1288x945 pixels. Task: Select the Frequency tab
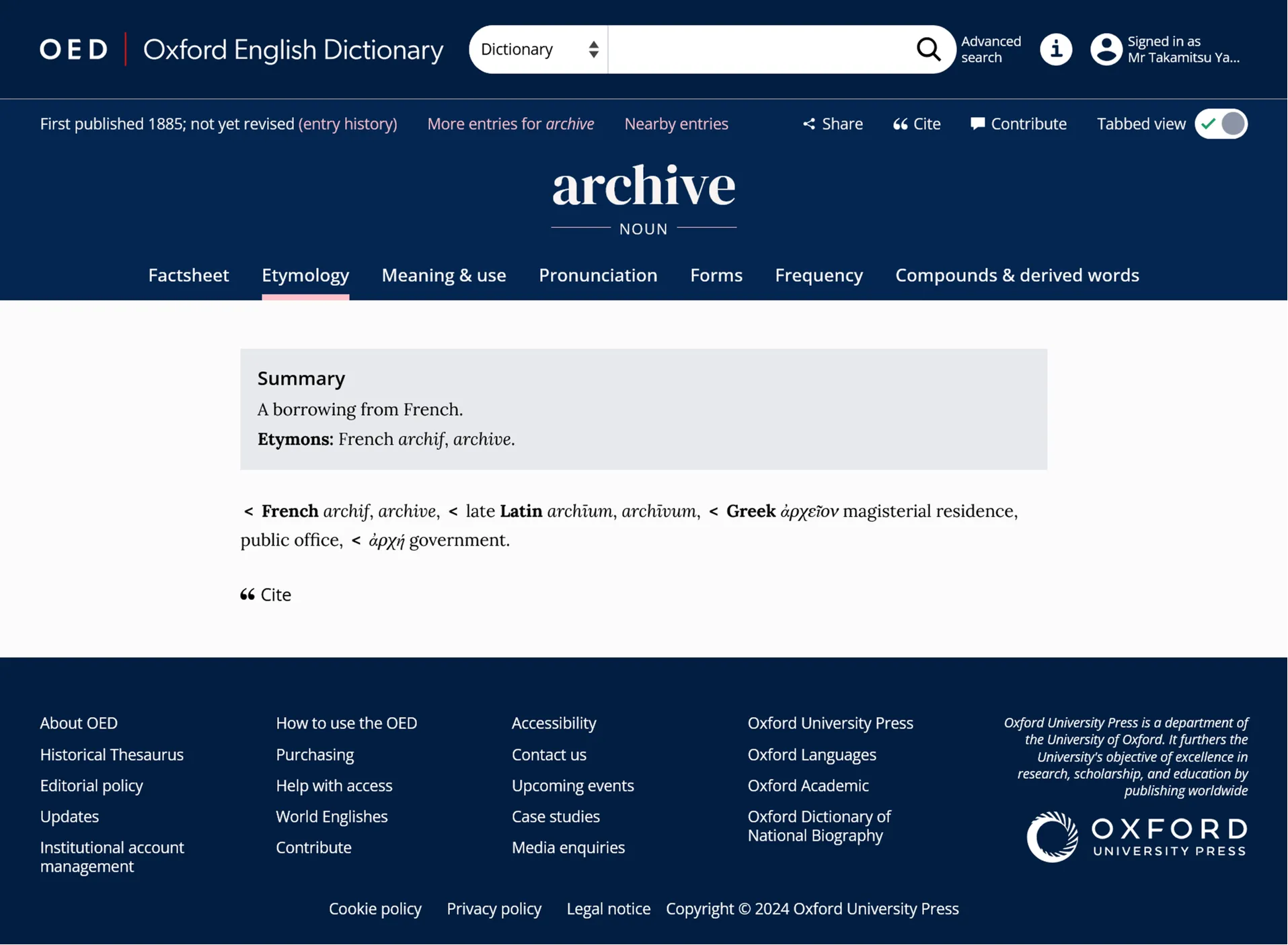[x=819, y=275]
